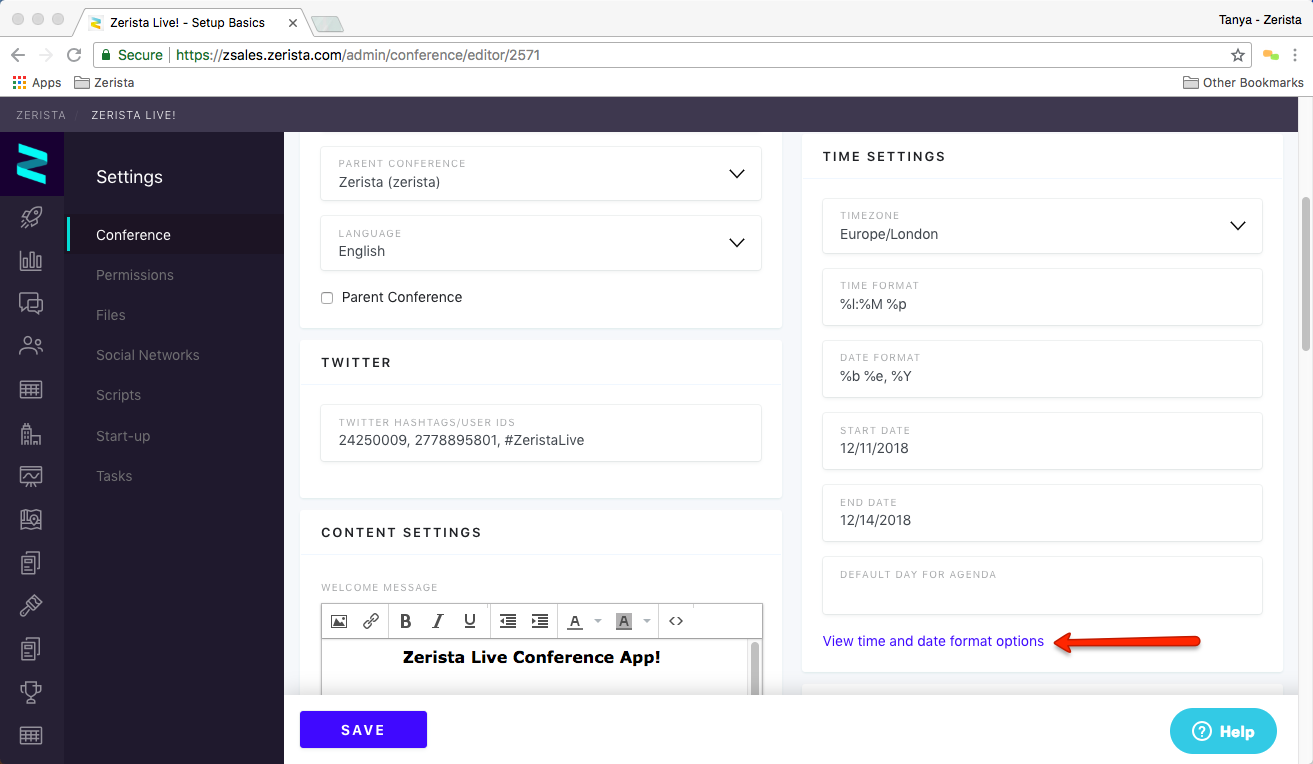The height and width of the screenshot is (764, 1313).
Task: Toggle source code view in editor
Action: click(x=676, y=621)
